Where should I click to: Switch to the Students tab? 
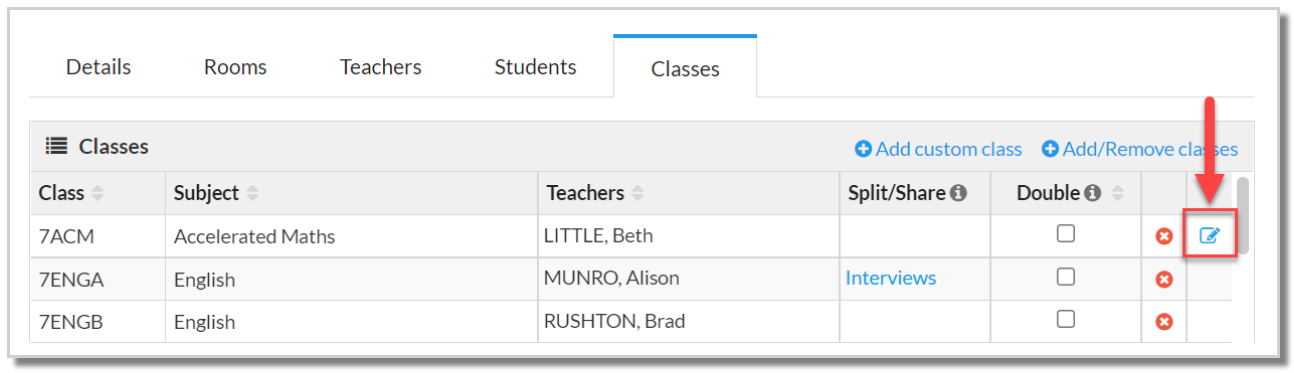coord(535,67)
